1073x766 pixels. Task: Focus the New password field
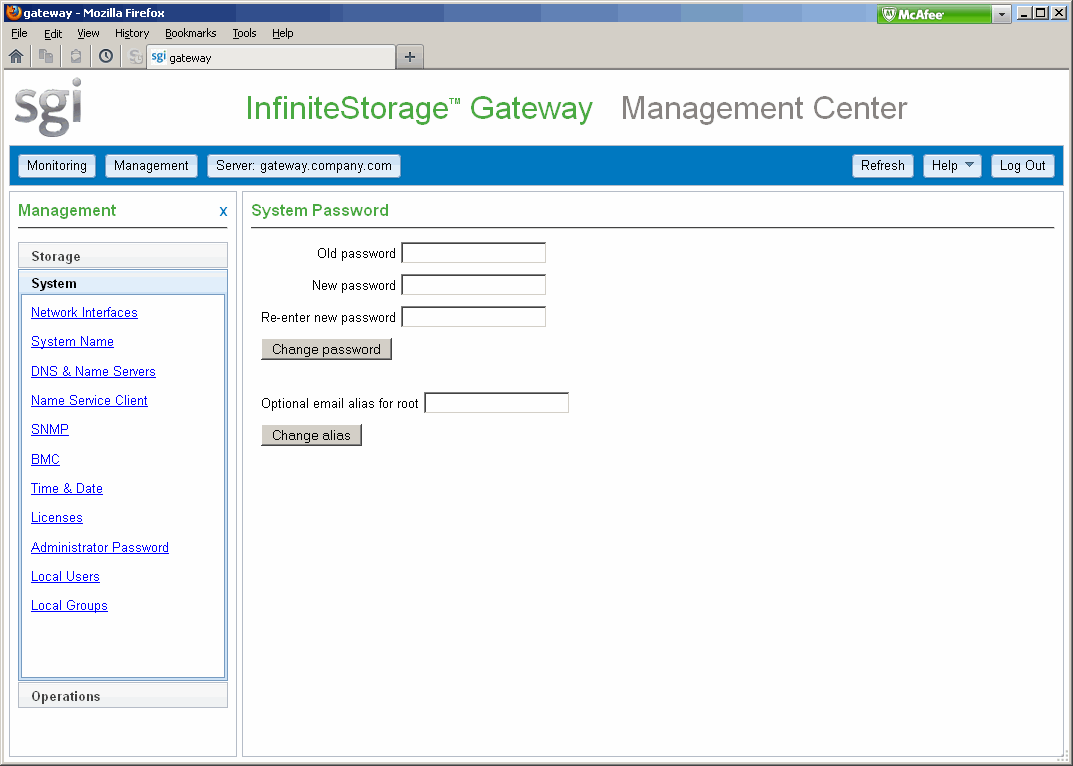(474, 285)
